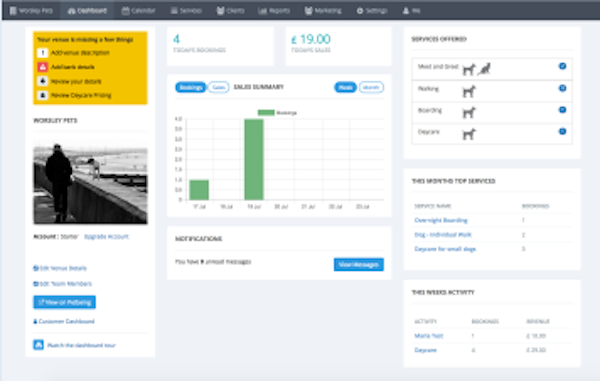Open the Calendar tab in the top navigation
Image resolution: width=600 pixels, height=381 pixels.
[x=138, y=11]
